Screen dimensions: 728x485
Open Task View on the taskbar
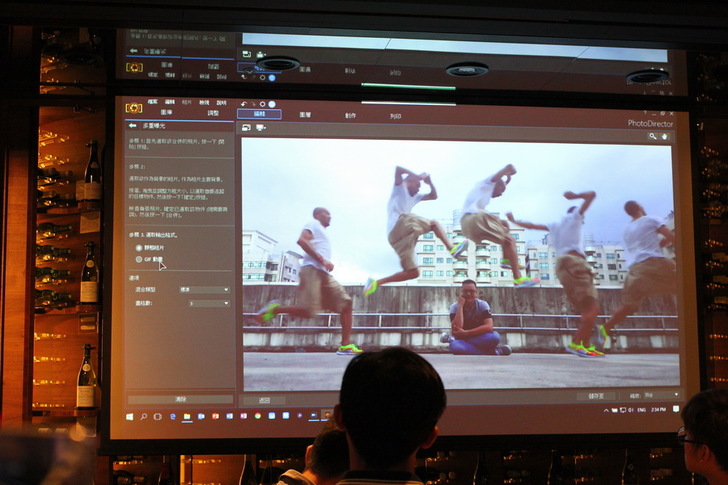coord(157,417)
